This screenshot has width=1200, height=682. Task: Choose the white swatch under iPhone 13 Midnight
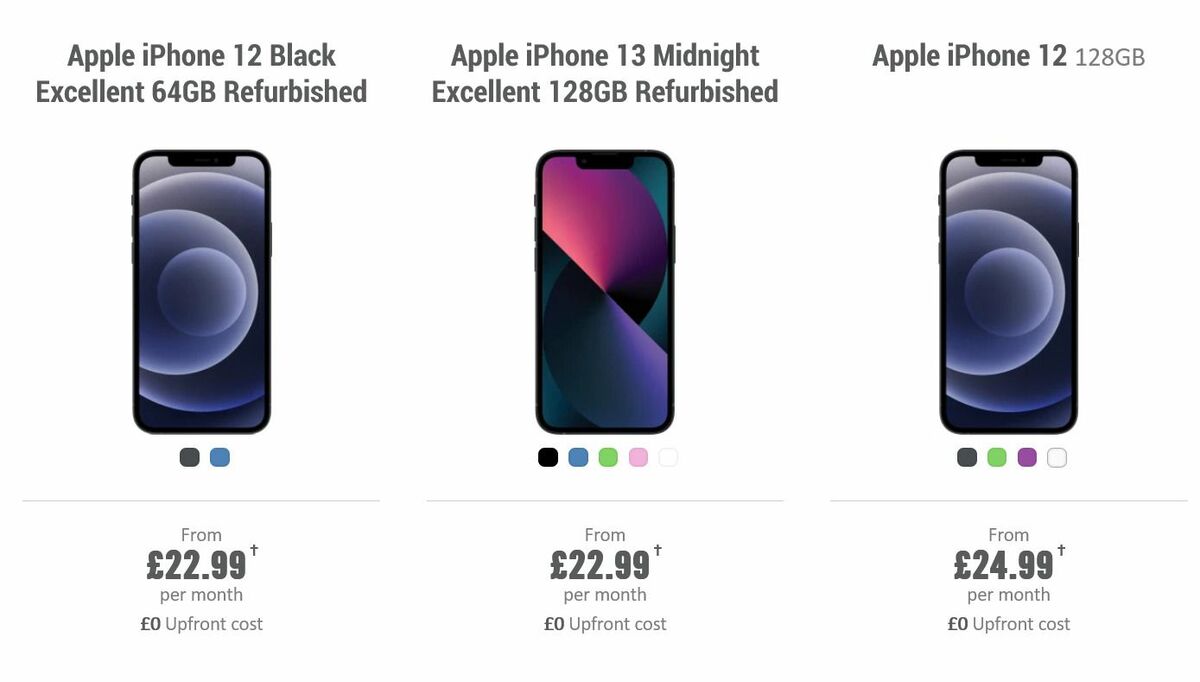click(x=668, y=457)
